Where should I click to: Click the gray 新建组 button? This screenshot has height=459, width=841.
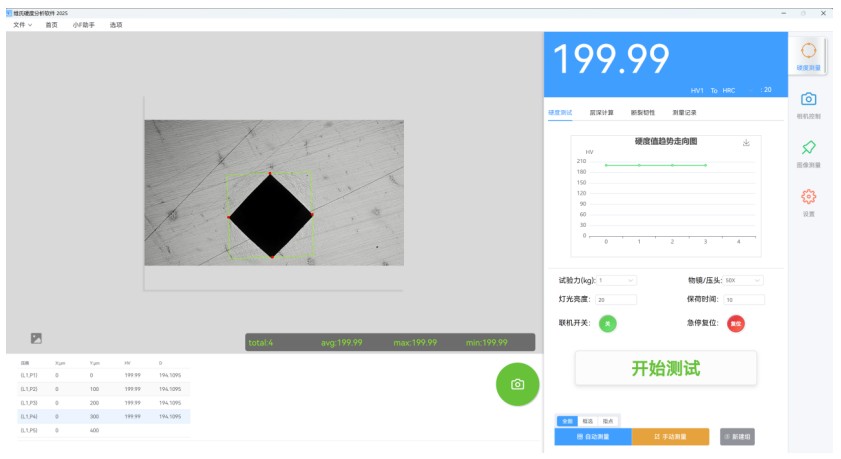click(737, 436)
